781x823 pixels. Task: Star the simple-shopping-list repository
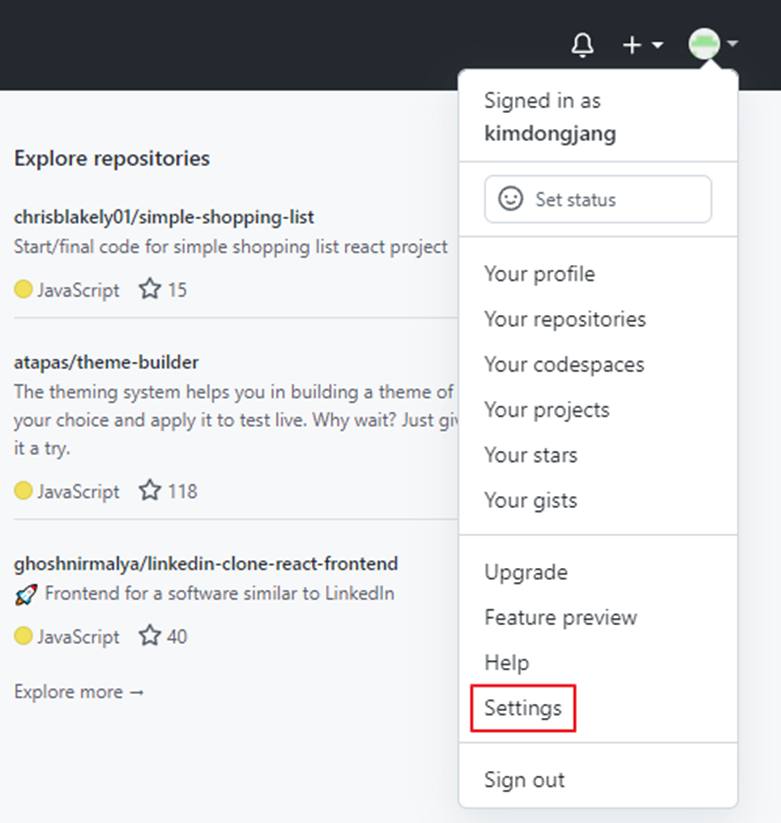point(150,289)
